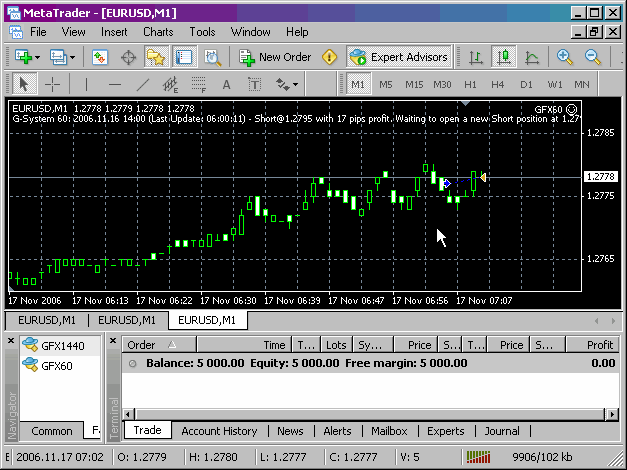The height and width of the screenshot is (470, 627).
Task: Toggle the Expert Advisors button
Action: tap(399, 57)
